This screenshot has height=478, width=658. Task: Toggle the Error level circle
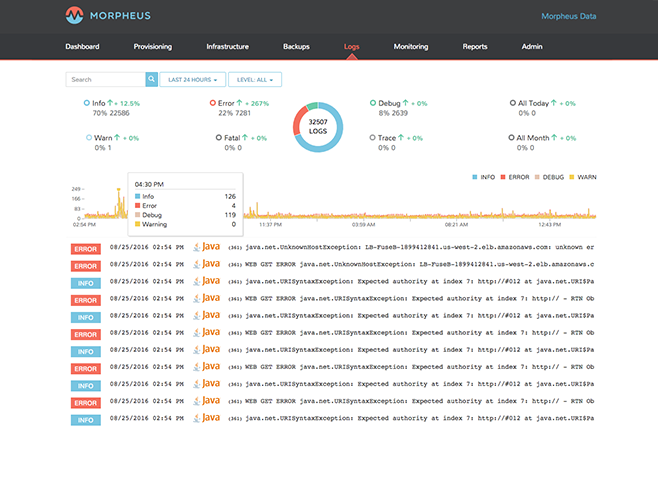(x=213, y=103)
